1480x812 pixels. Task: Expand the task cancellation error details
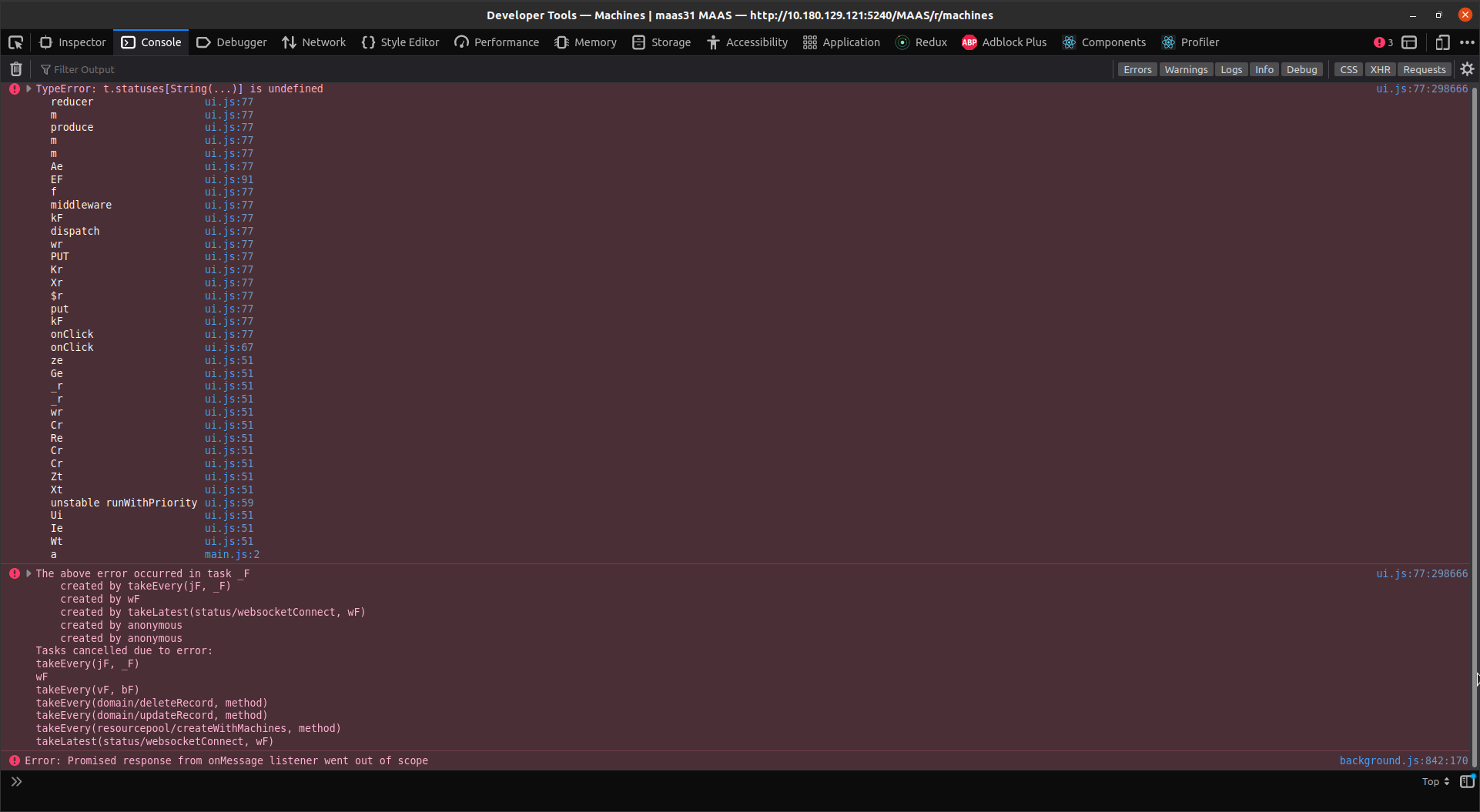tap(28, 573)
